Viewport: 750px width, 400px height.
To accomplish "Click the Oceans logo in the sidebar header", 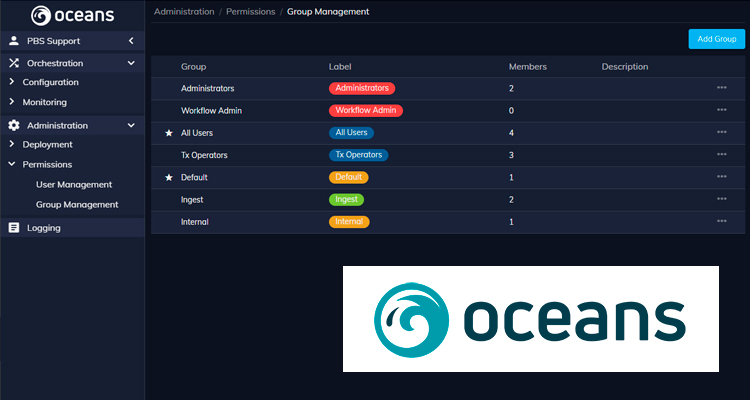I will (73, 15).
